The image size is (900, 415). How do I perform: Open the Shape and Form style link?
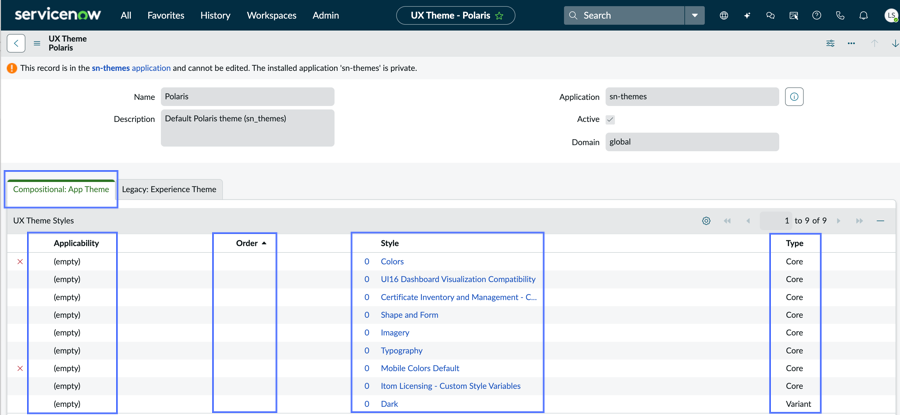(x=409, y=315)
